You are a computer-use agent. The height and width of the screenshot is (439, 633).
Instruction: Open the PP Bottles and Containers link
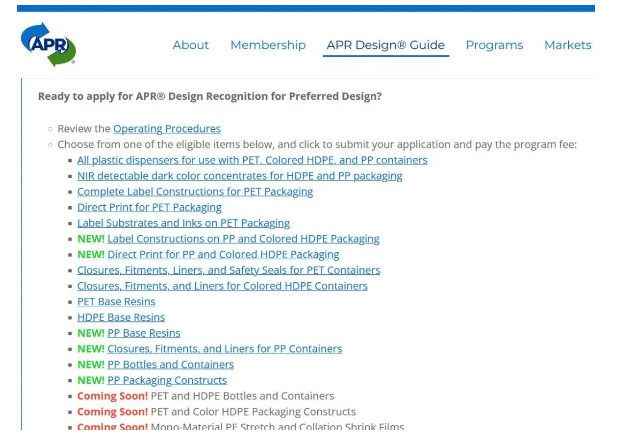(171, 364)
